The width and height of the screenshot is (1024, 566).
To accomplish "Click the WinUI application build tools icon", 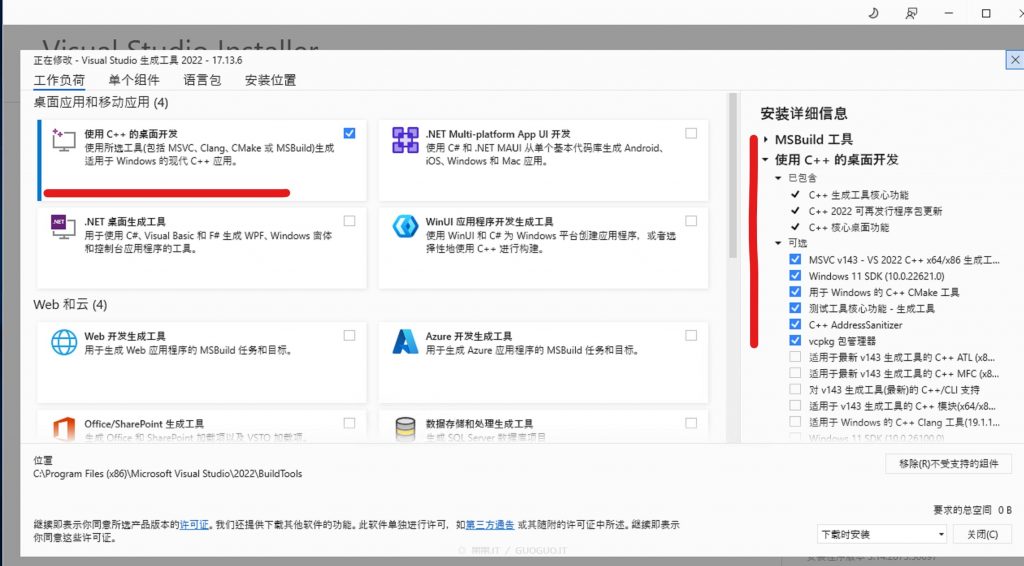I will coord(405,227).
